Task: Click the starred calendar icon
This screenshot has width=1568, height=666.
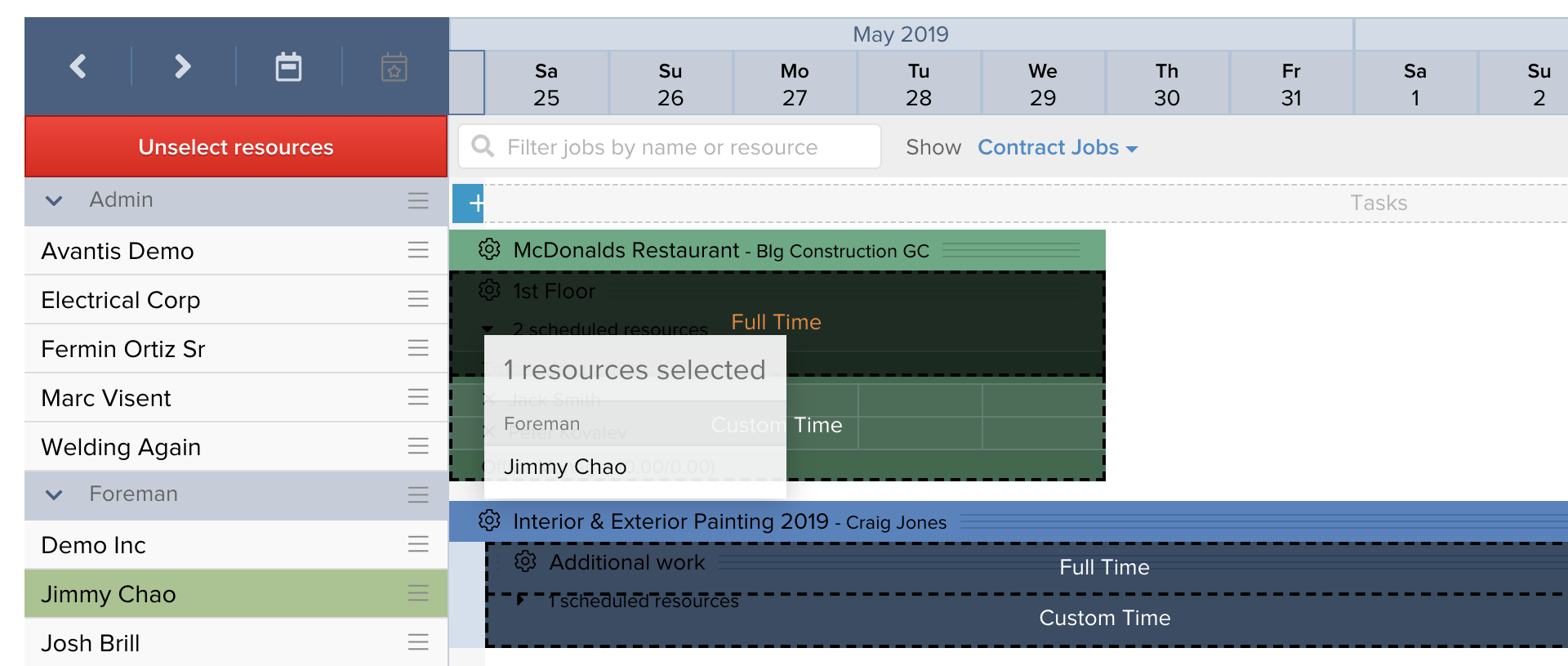Action: [394, 66]
